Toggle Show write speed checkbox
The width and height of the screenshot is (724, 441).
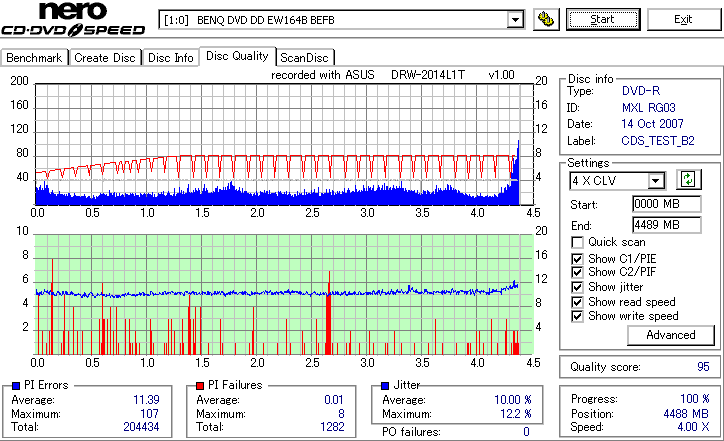click(577, 316)
